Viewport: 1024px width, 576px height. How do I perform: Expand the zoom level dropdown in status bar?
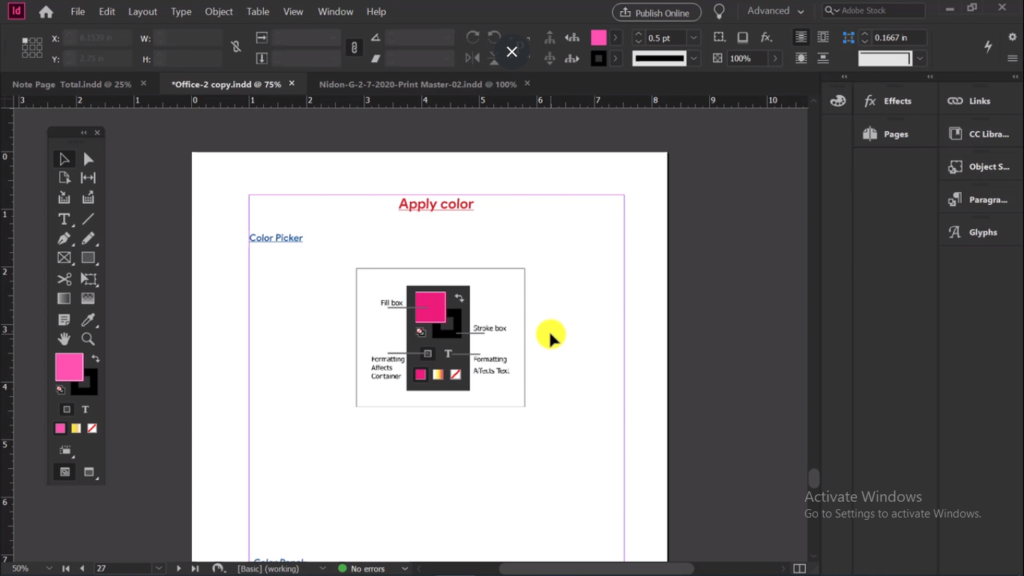[49, 569]
